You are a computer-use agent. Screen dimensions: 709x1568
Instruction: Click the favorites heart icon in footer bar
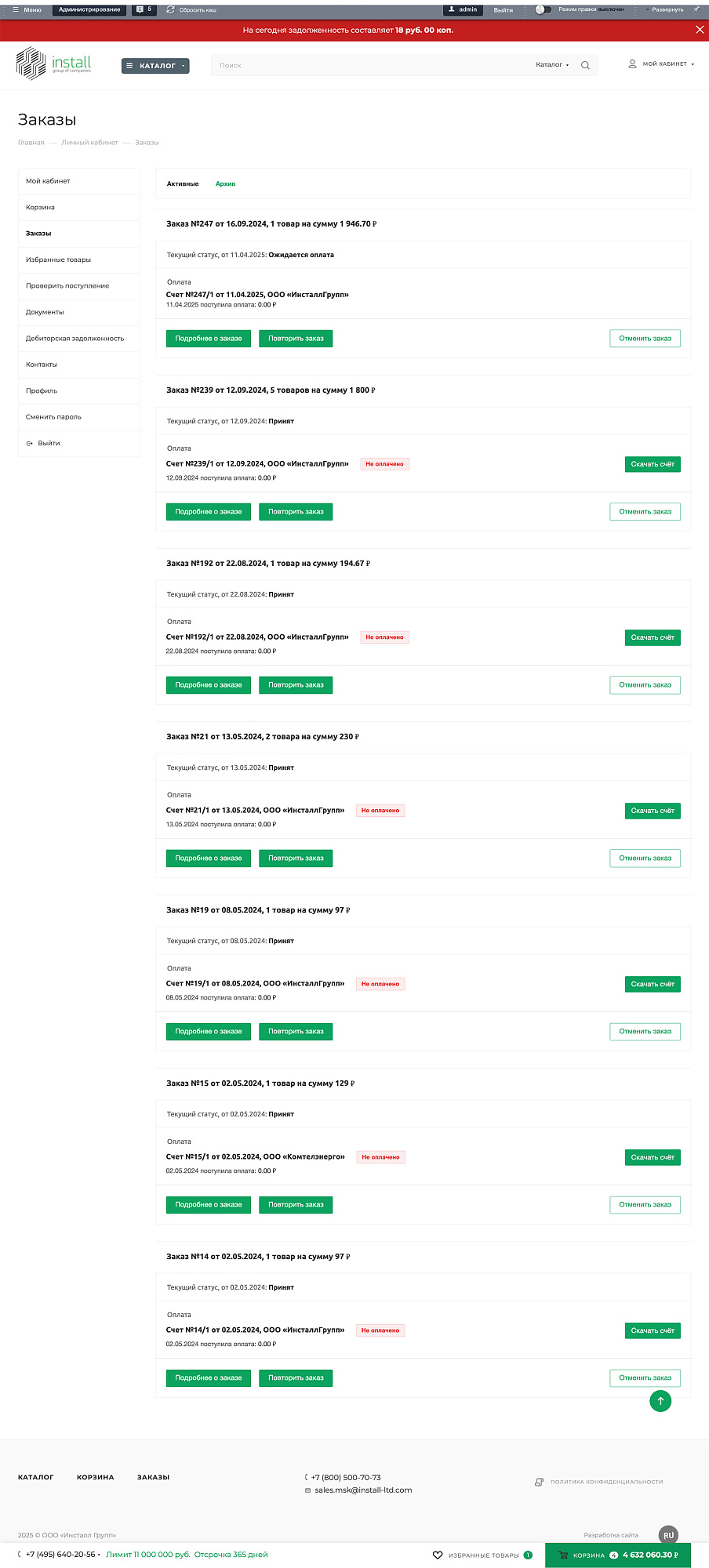tap(438, 1555)
